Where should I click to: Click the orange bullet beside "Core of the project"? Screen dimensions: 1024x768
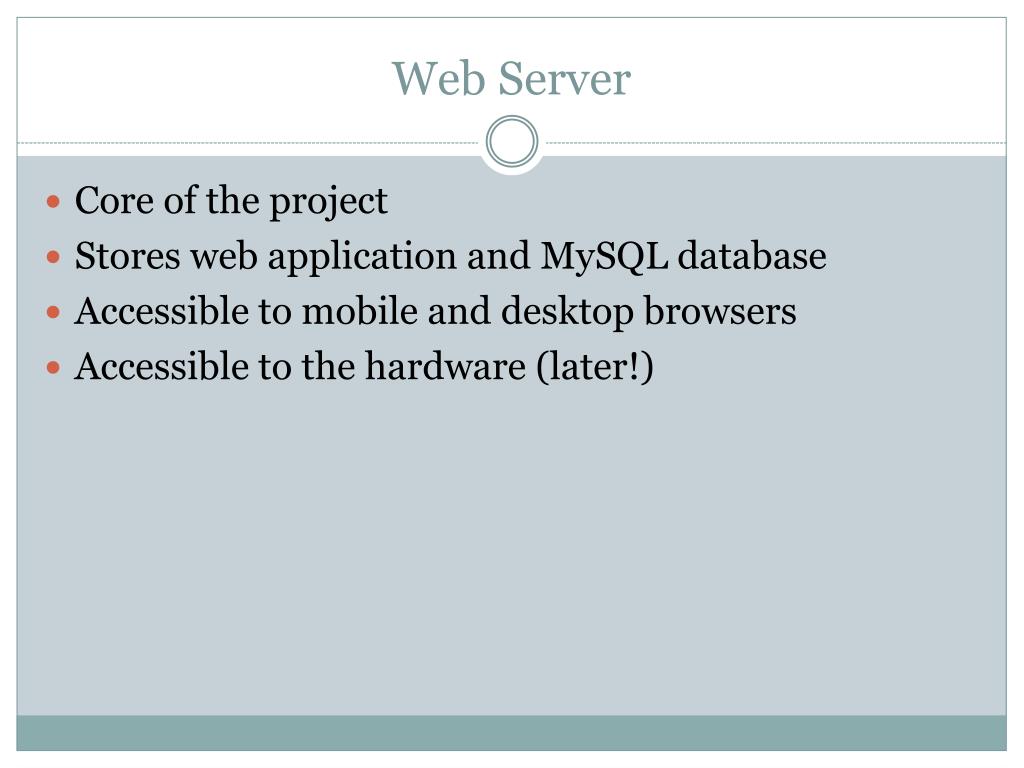click(x=54, y=201)
